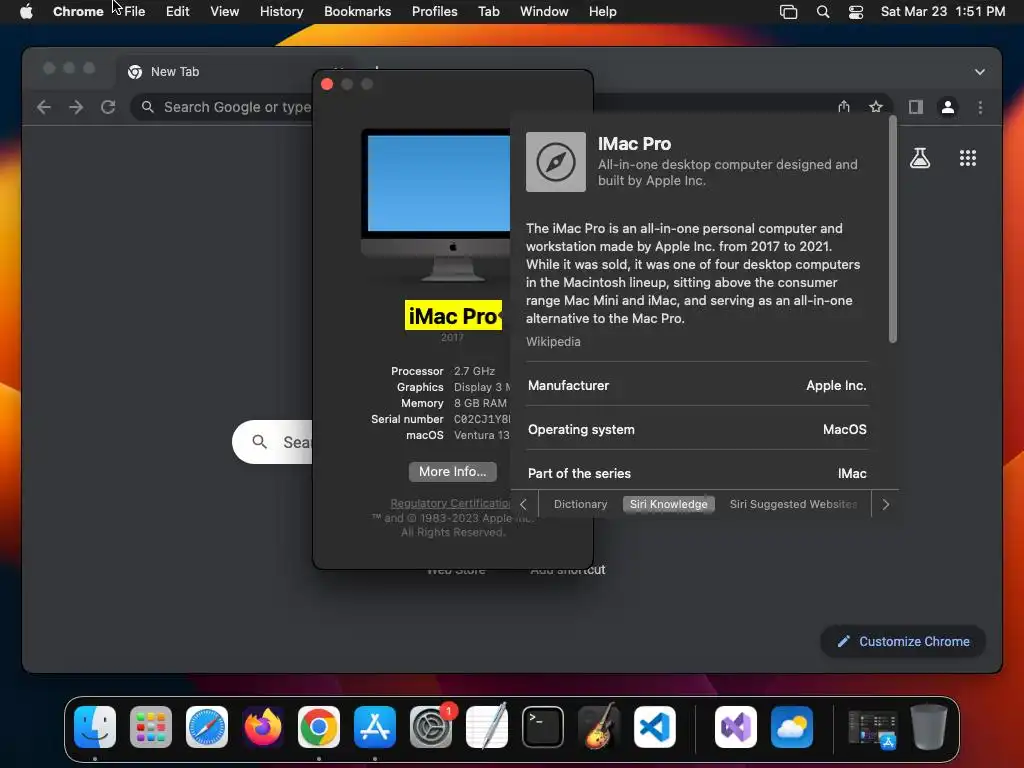Click the highlighted iMac Pro title

[453, 316]
